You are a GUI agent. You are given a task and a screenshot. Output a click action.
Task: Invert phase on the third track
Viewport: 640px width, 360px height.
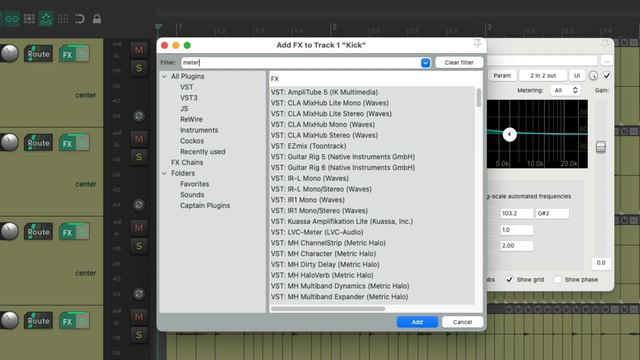click(139, 293)
